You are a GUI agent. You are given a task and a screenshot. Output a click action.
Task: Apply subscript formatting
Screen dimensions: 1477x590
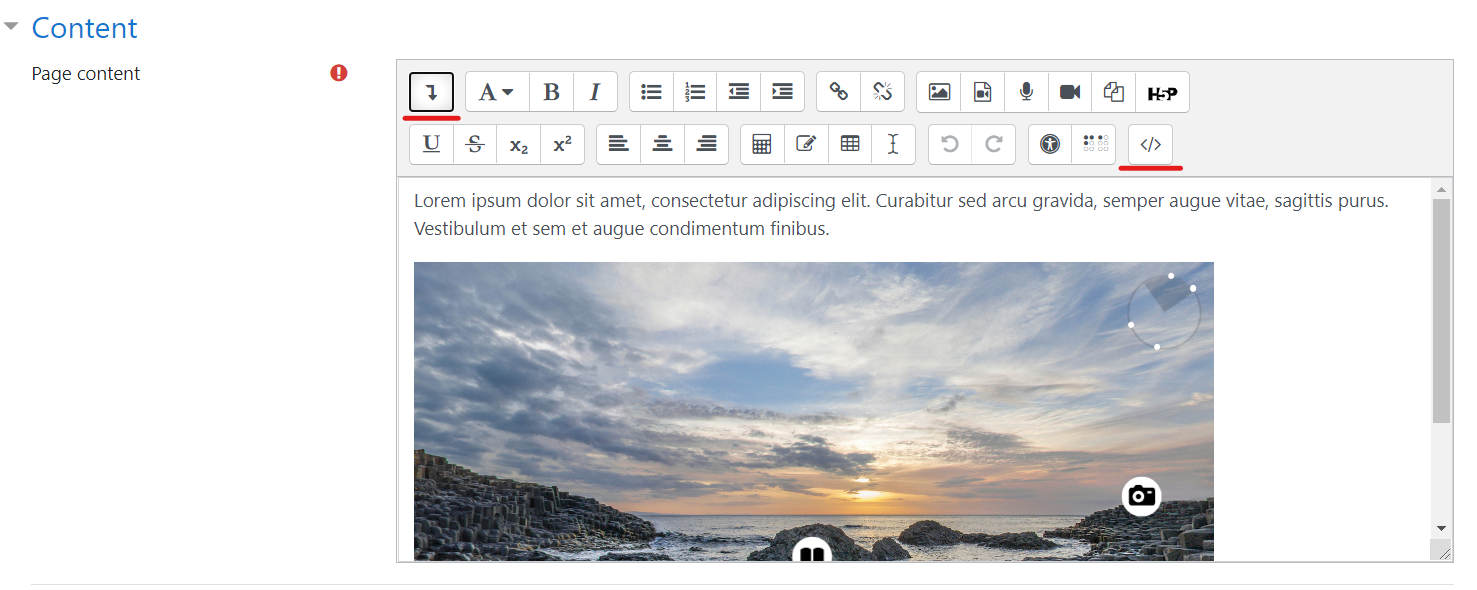click(x=519, y=144)
